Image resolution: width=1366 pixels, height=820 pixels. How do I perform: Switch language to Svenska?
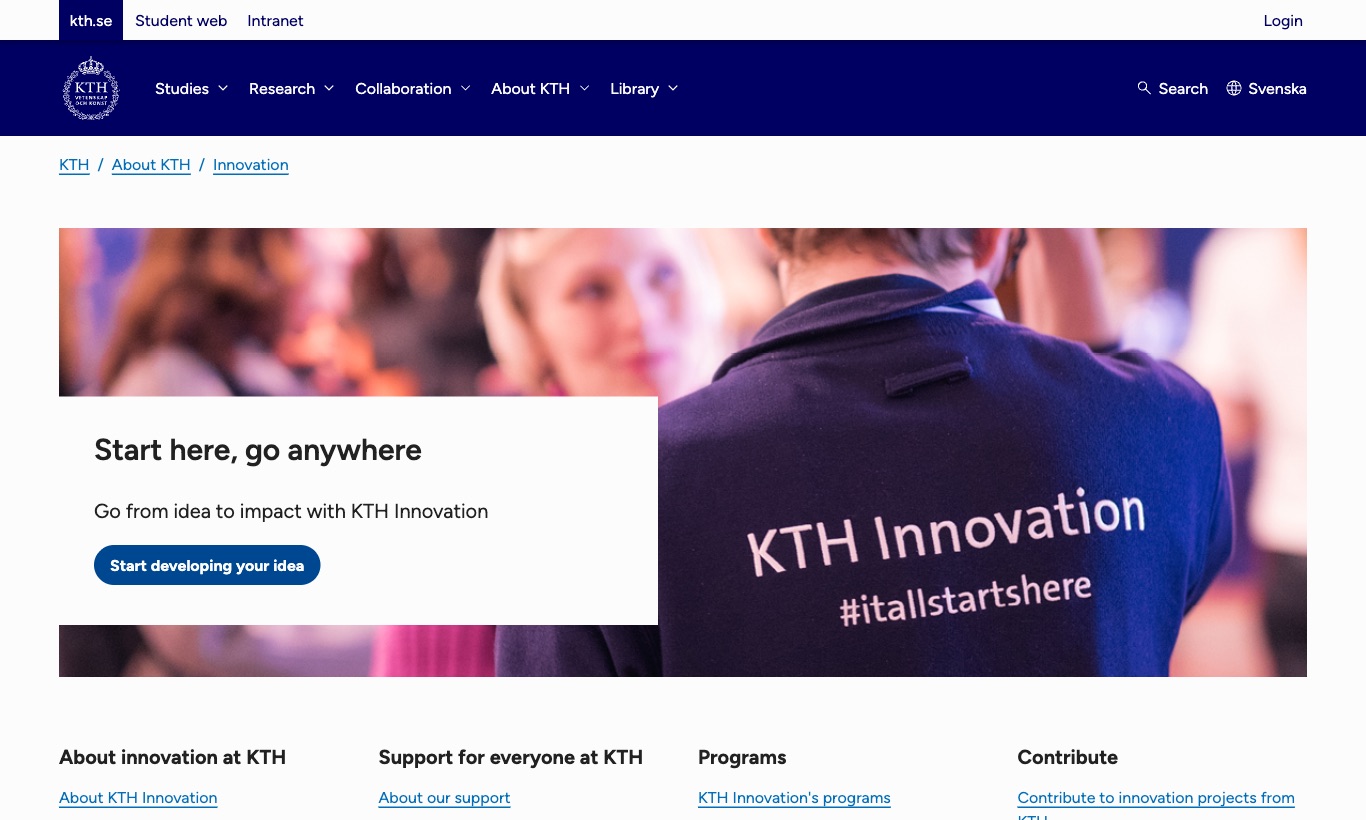[x=1277, y=88]
